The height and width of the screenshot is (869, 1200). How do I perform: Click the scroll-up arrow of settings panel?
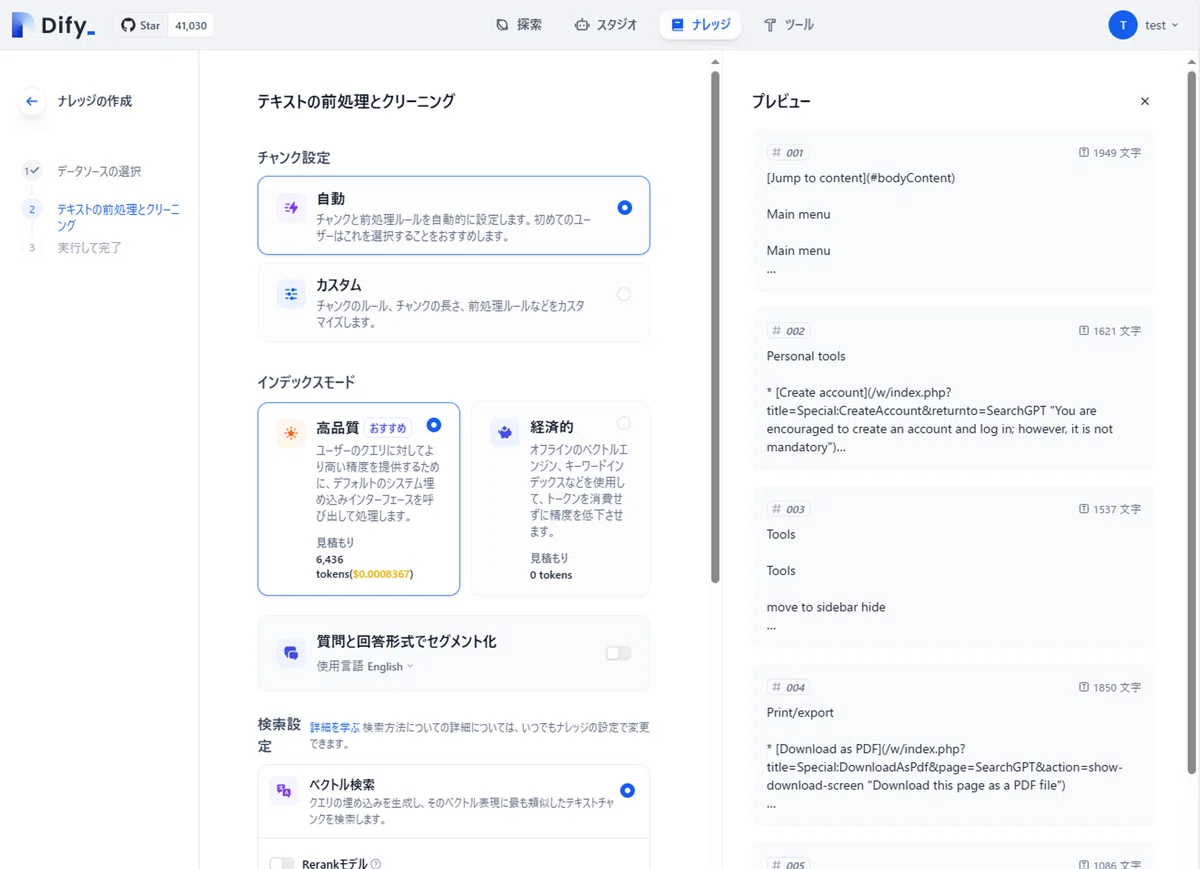tap(715, 62)
